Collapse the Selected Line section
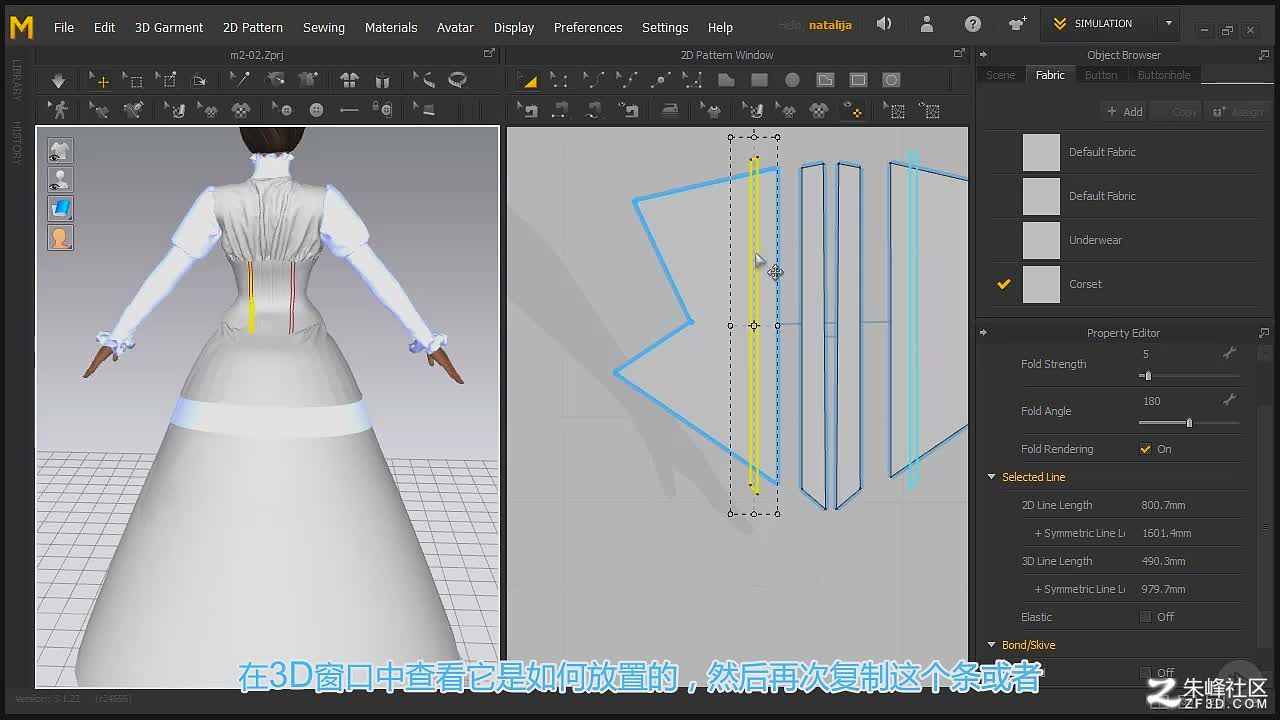The width and height of the screenshot is (1280, 720). 992,477
